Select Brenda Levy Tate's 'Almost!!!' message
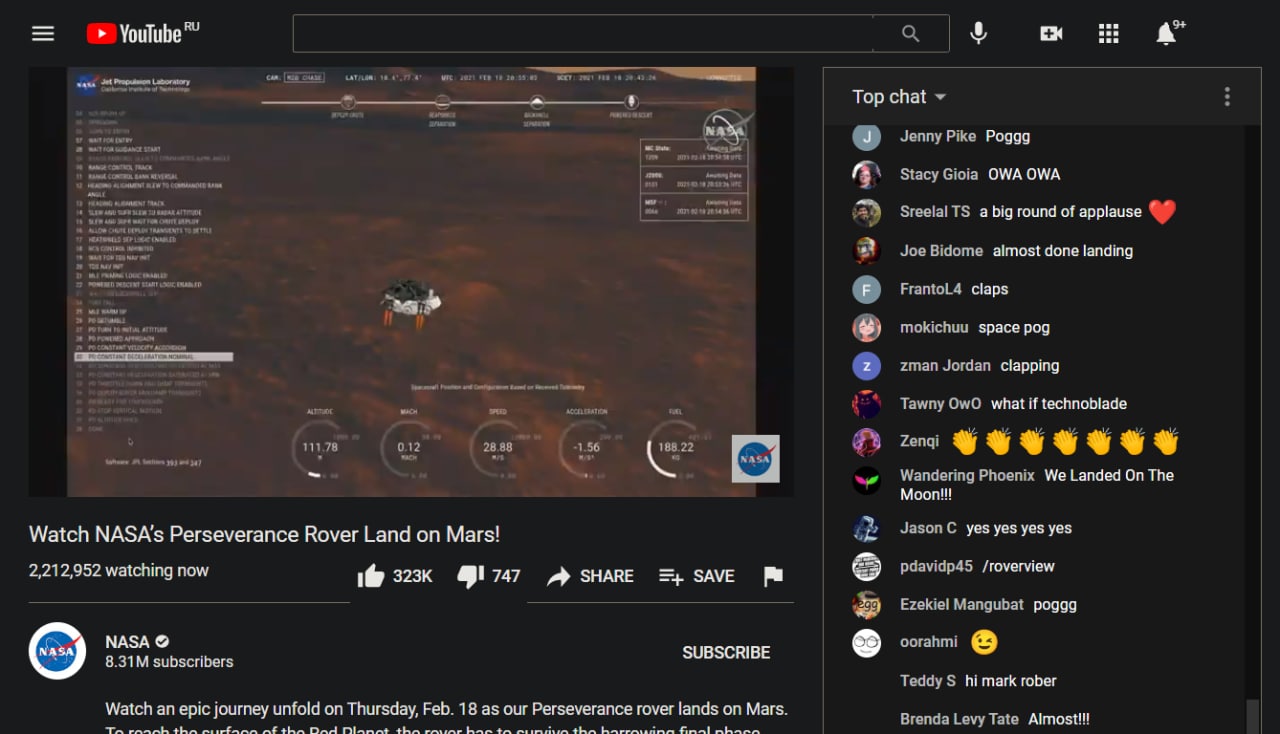The image size is (1280, 734). [x=1059, y=719]
